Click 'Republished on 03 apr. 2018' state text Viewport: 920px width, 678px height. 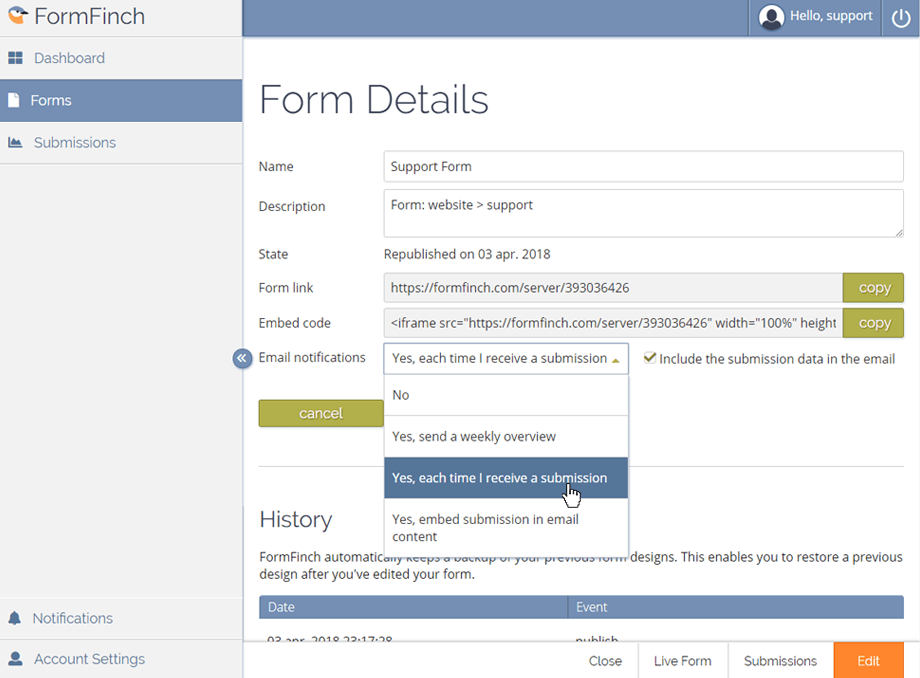tap(467, 254)
